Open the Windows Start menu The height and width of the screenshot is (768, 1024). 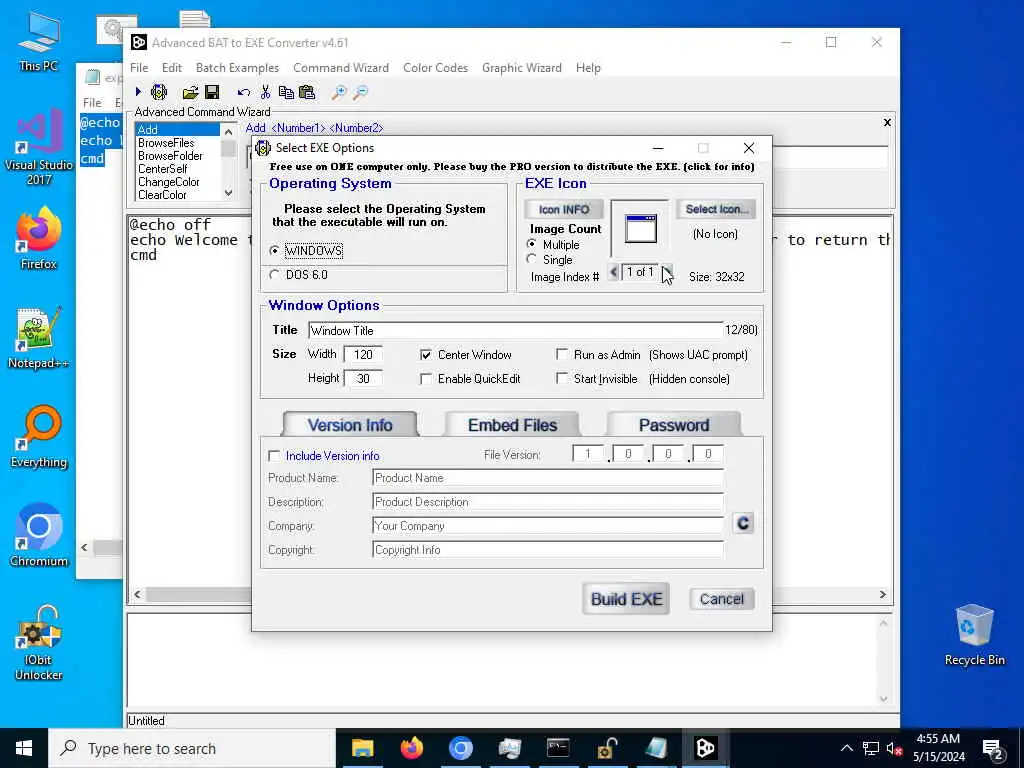point(24,748)
